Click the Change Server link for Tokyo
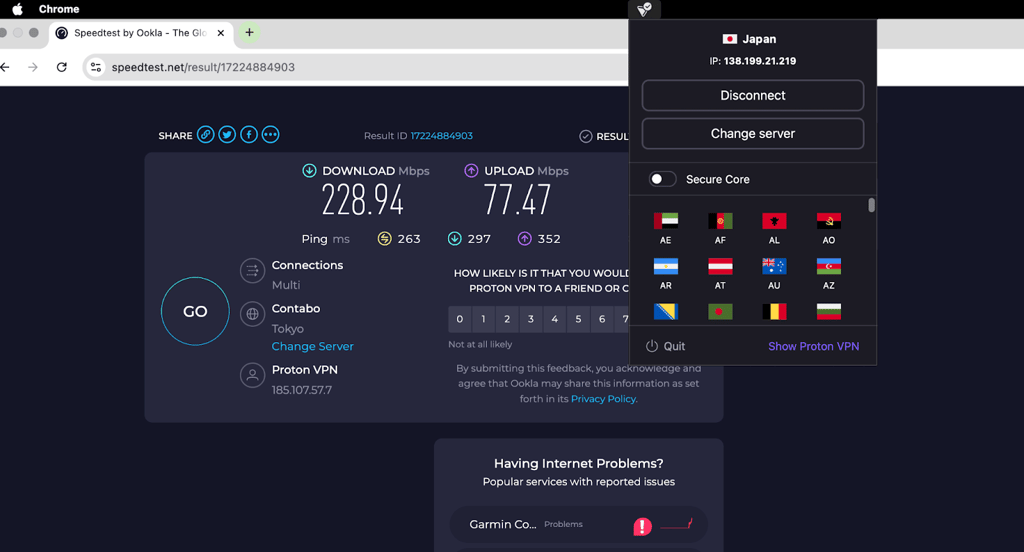The height and width of the screenshot is (552, 1024). click(x=312, y=346)
